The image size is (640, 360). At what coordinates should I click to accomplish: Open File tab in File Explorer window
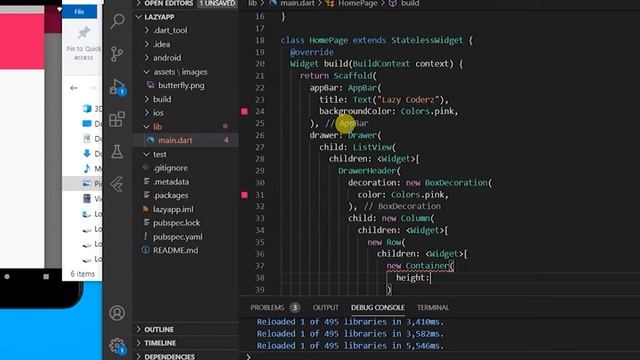point(80,12)
